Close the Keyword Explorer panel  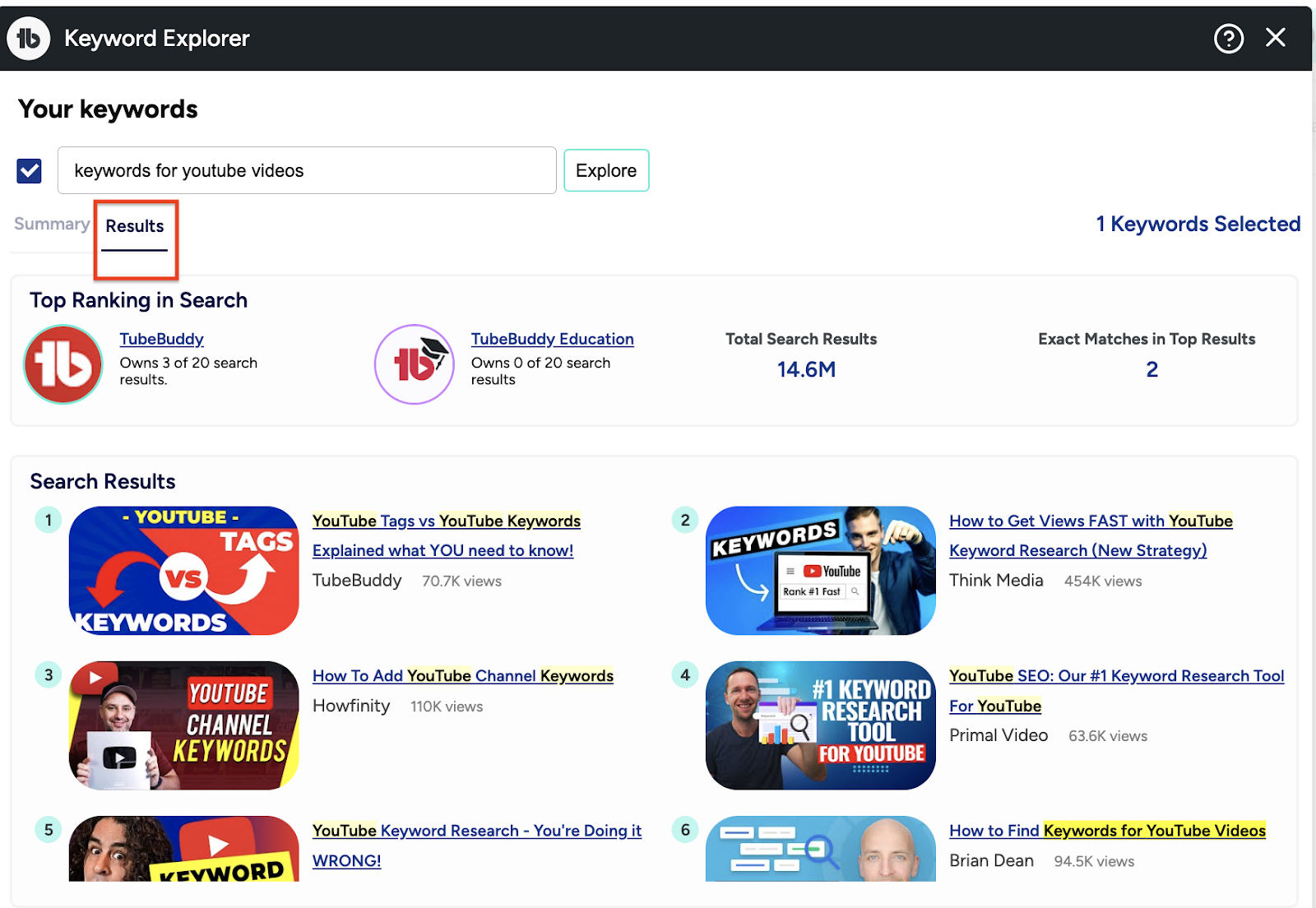tap(1276, 37)
